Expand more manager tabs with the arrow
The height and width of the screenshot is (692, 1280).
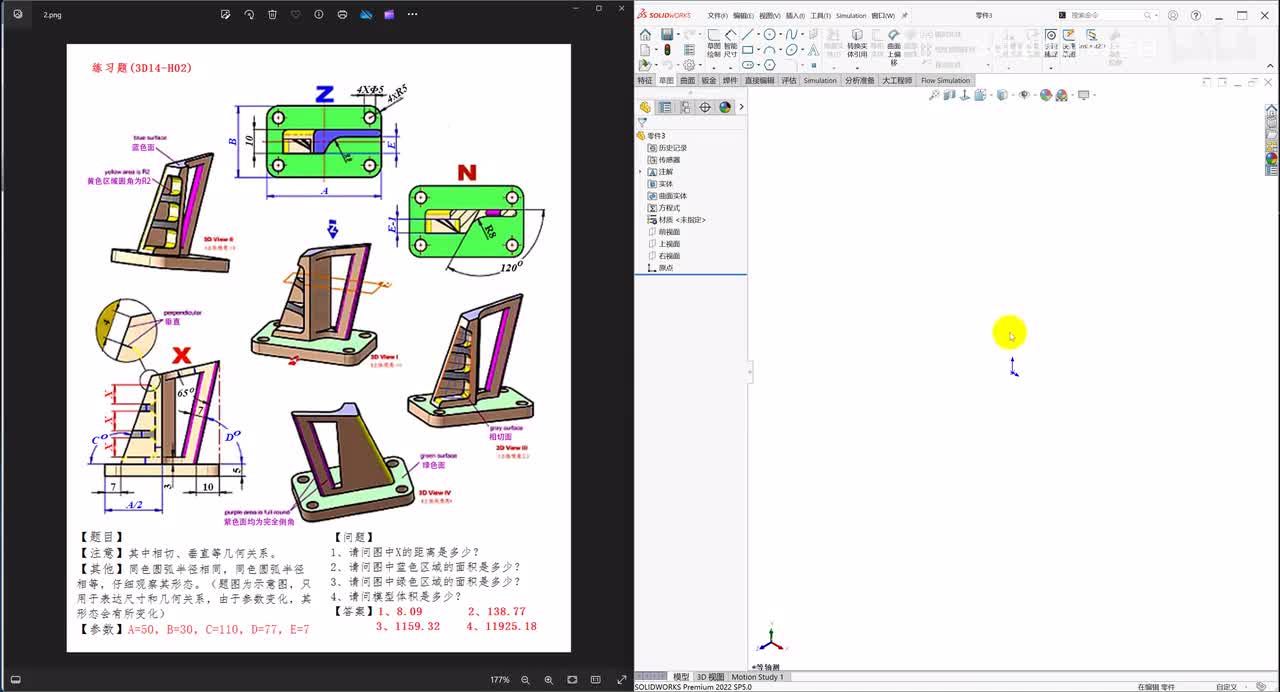click(741, 107)
